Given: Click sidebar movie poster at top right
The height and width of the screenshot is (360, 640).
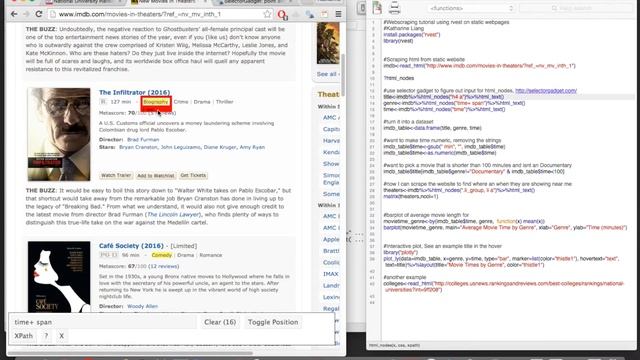Looking at the screenshot, I should pos(328,43).
